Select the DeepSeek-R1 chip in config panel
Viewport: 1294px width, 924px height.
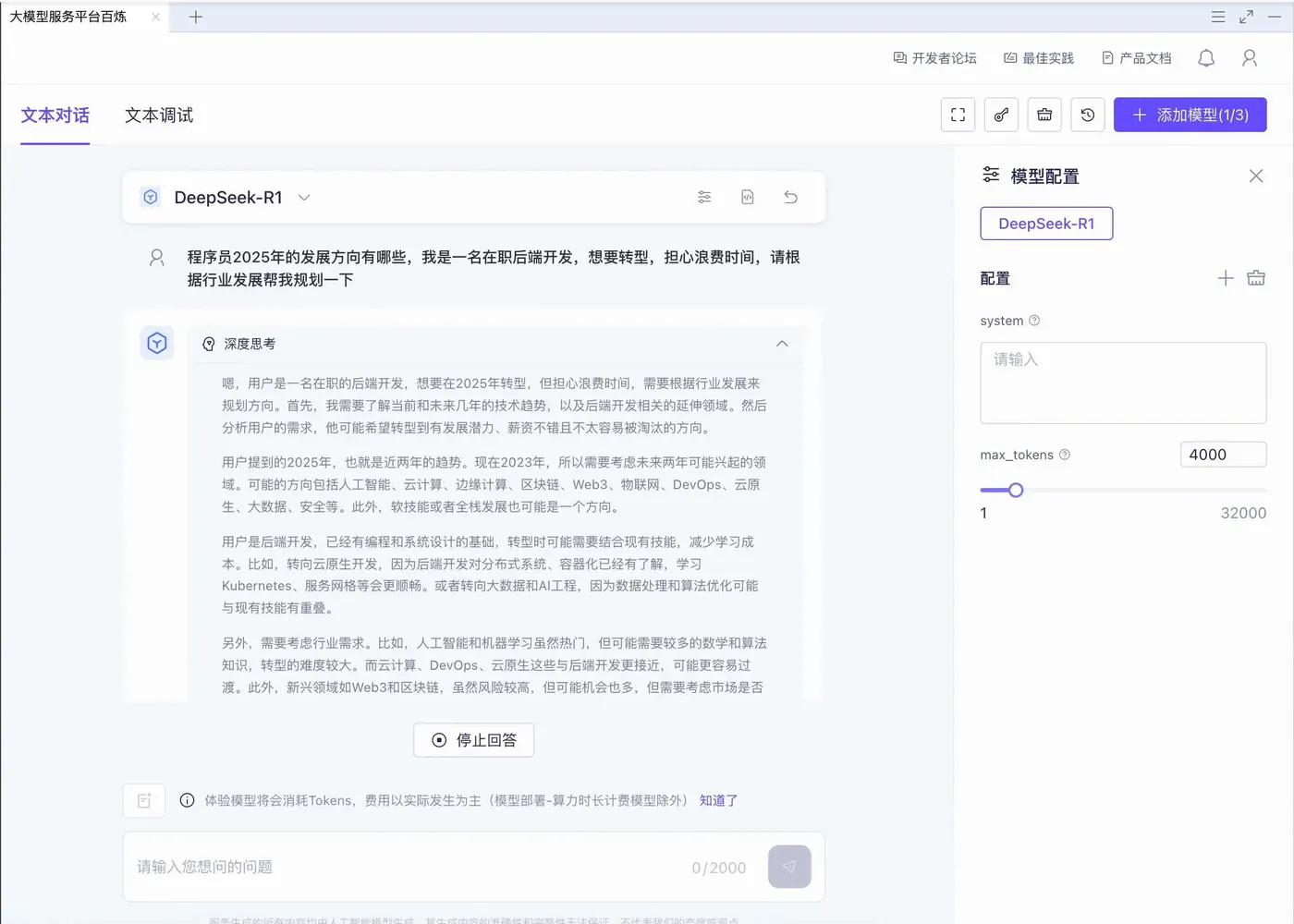(1046, 224)
